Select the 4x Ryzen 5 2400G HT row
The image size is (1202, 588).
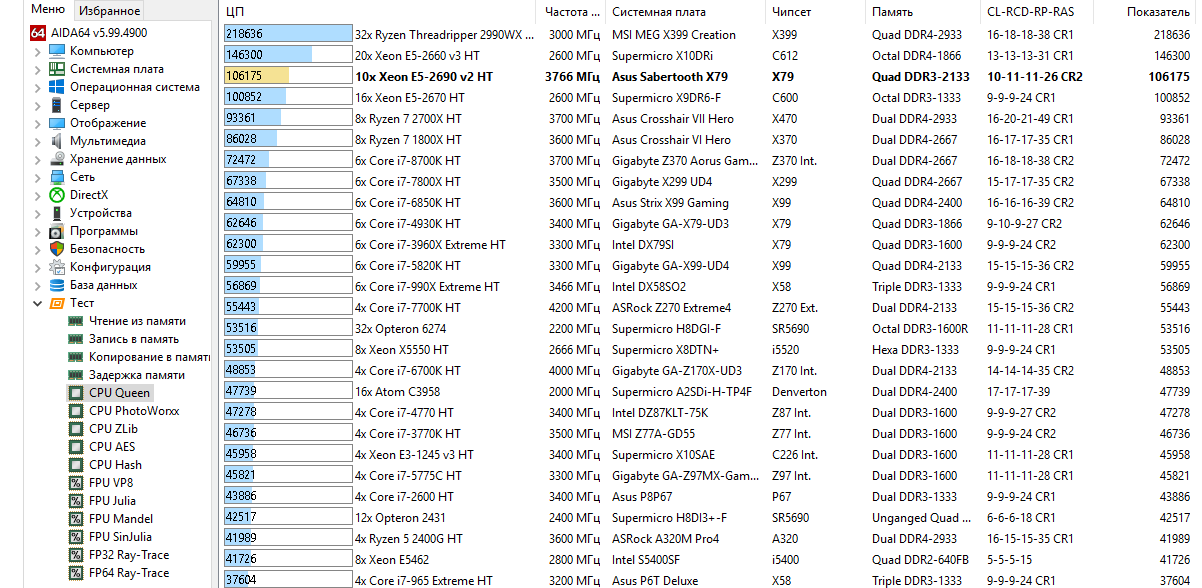(x=712, y=538)
